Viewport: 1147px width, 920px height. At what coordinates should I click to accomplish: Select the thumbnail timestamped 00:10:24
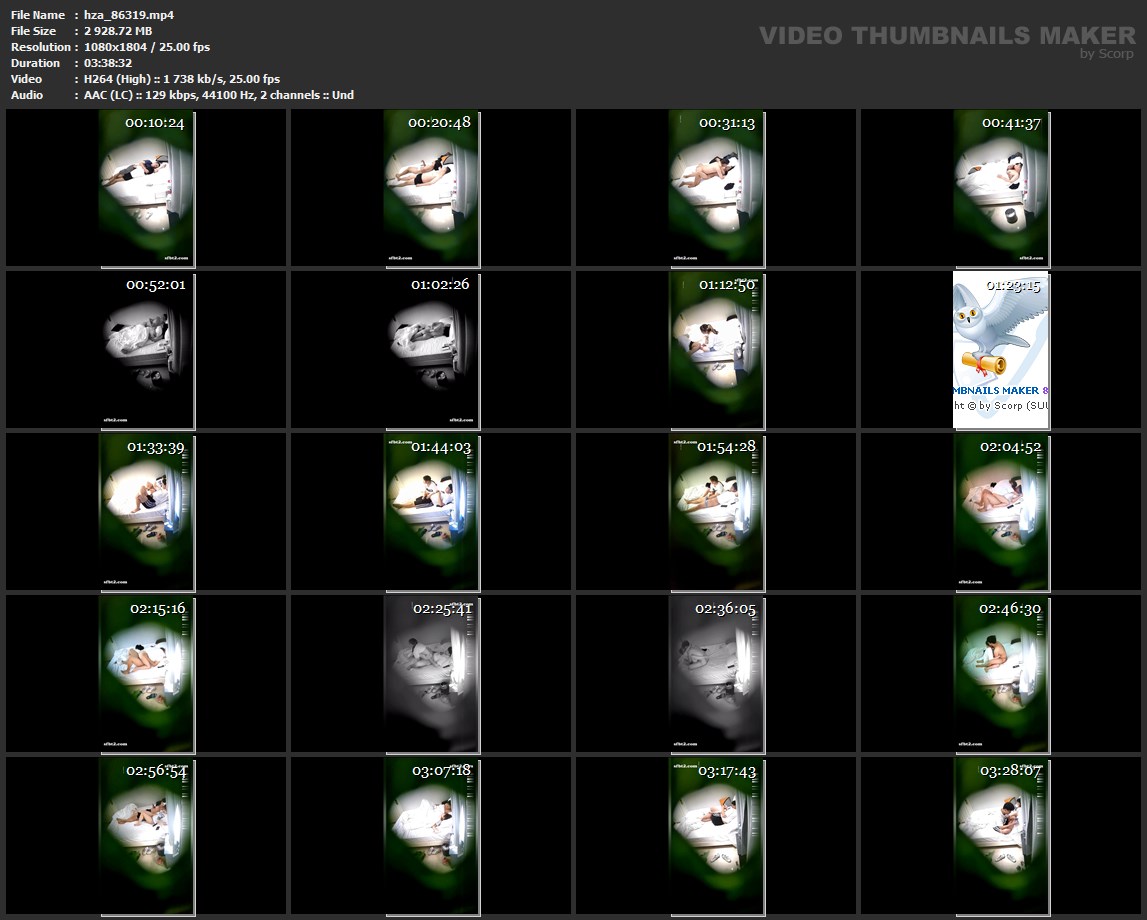146,189
